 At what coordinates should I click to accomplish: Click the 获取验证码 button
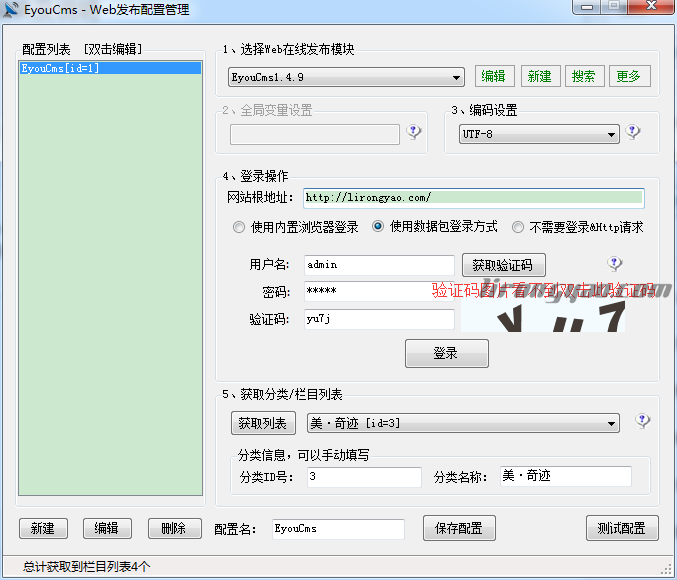click(x=503, y=265)
